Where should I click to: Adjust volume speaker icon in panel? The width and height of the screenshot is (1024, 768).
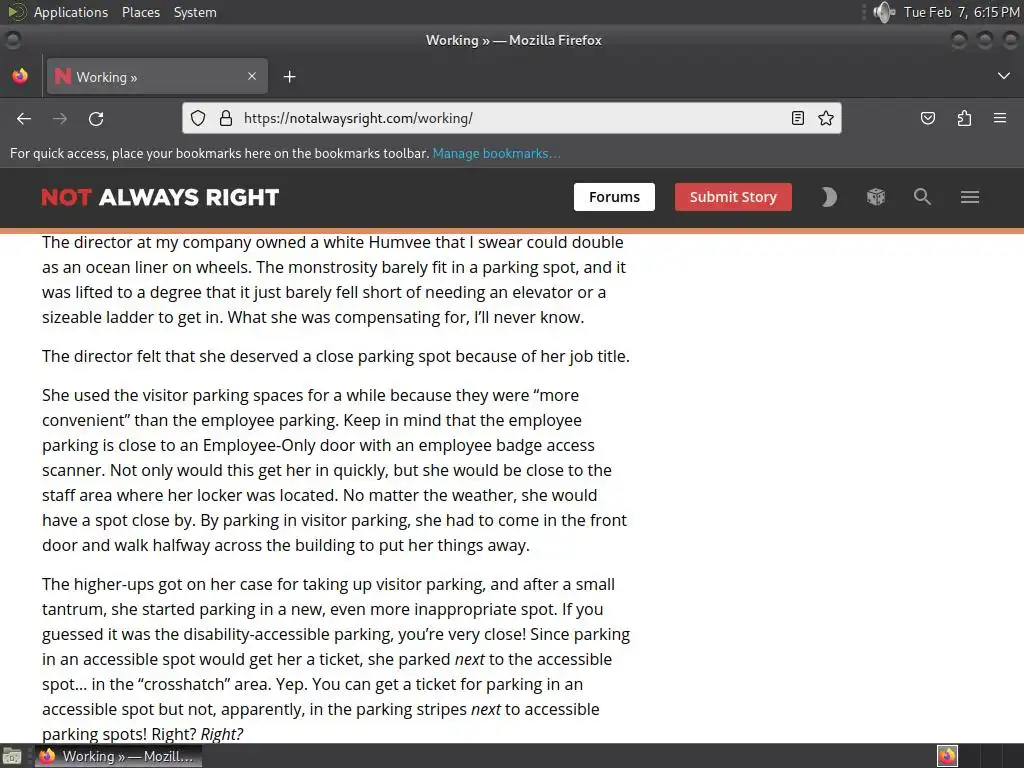[x=884, y=12]
